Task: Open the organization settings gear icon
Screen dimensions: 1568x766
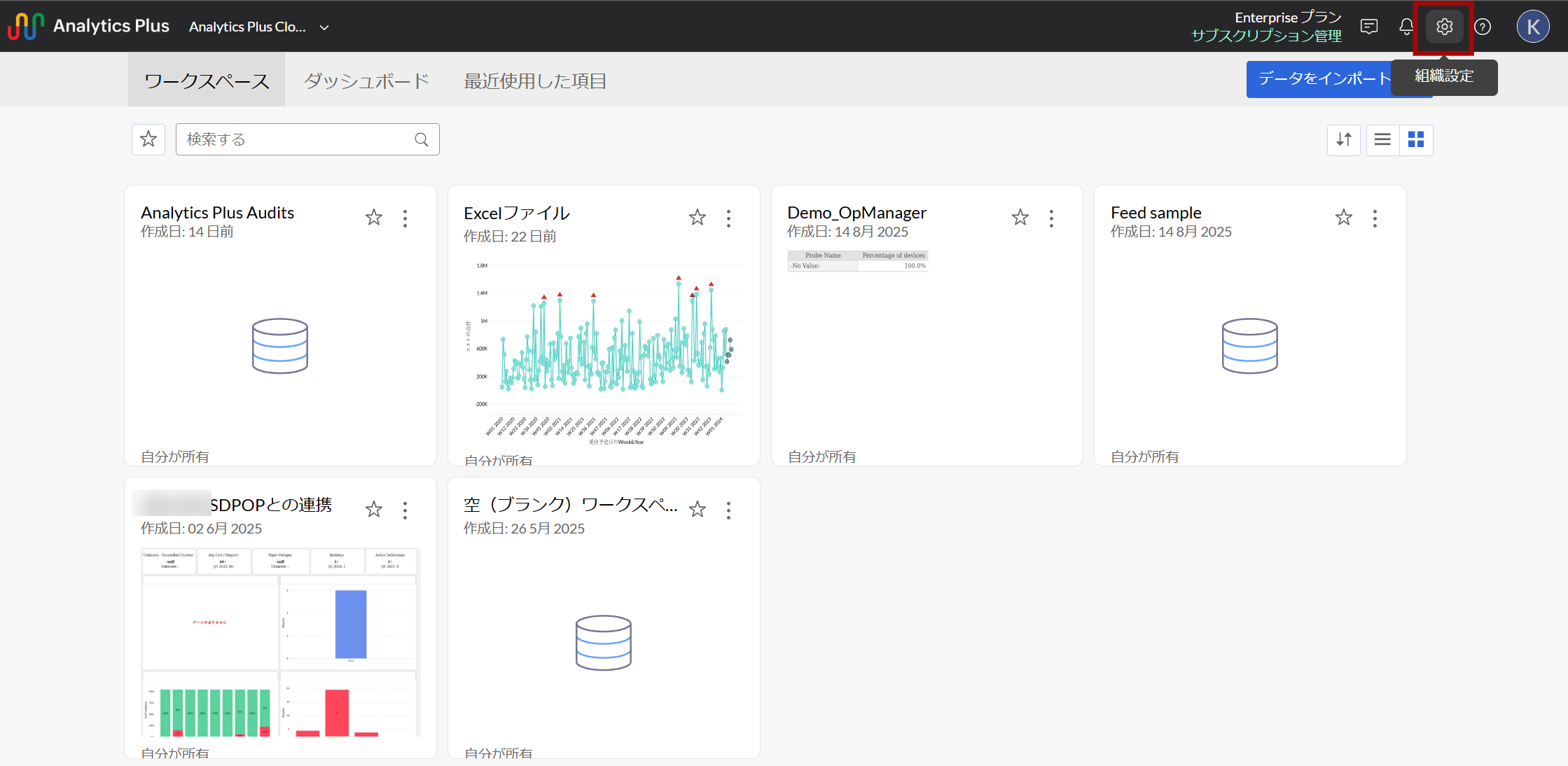Action: (1444, 27)
